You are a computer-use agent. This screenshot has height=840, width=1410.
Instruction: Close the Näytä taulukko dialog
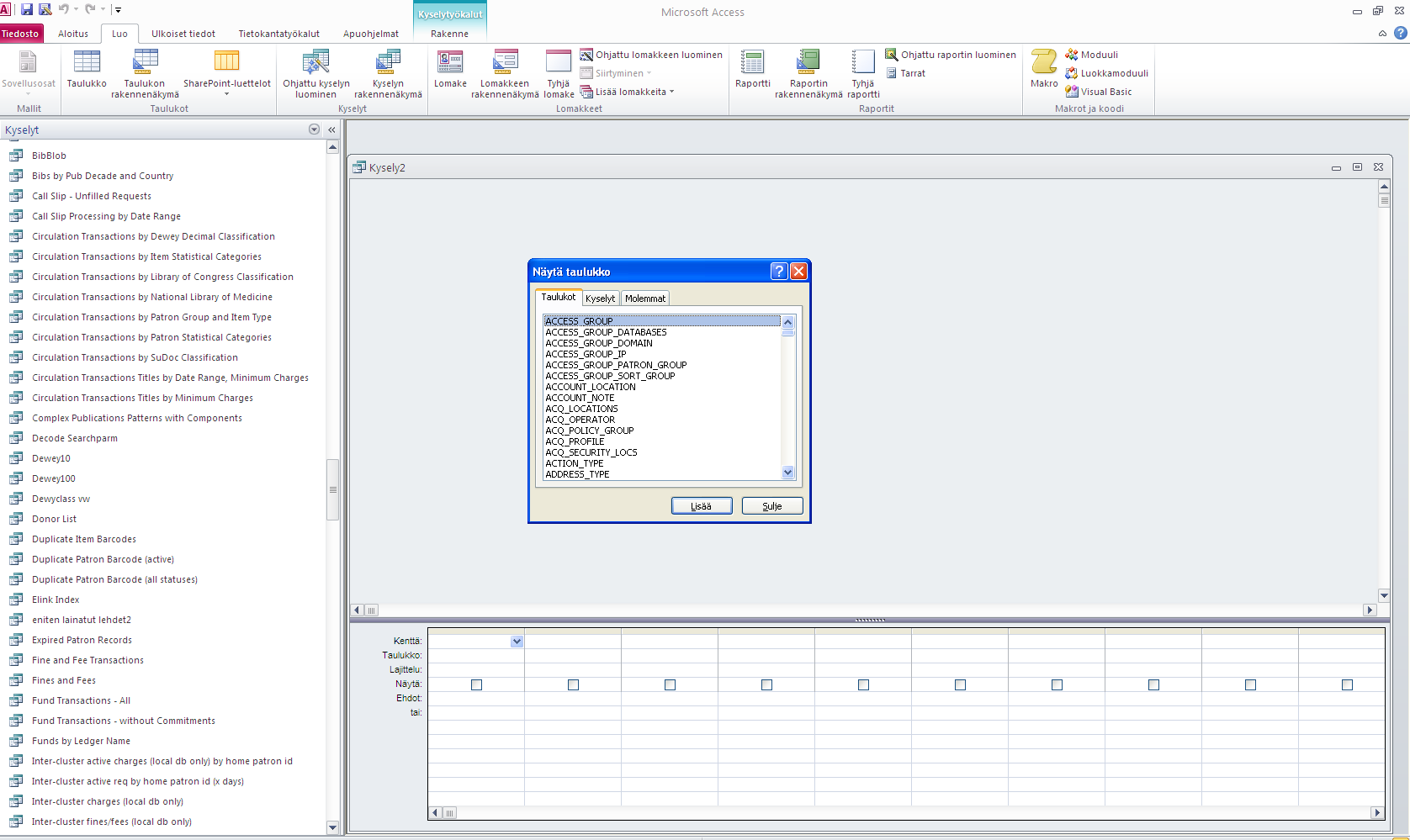799,271
